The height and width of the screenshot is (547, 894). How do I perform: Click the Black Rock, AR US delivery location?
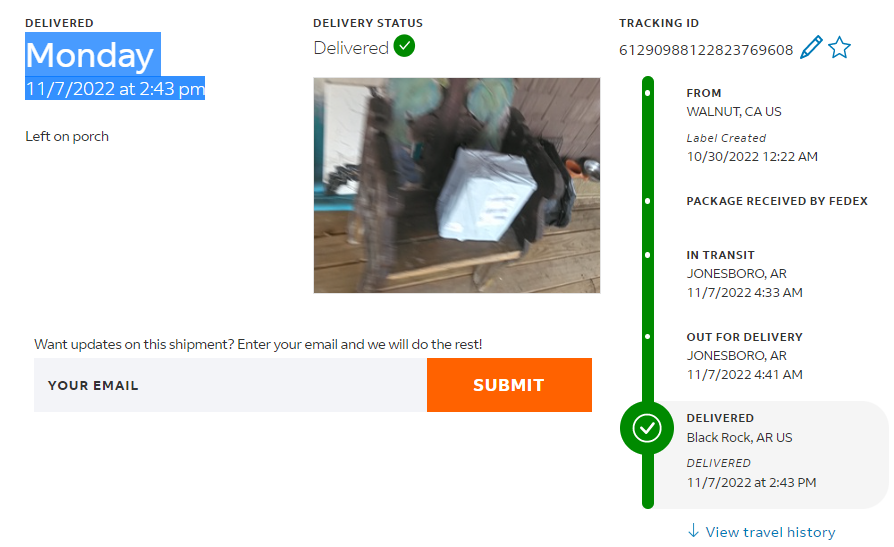pyautogui.click(x=739, y=437)
